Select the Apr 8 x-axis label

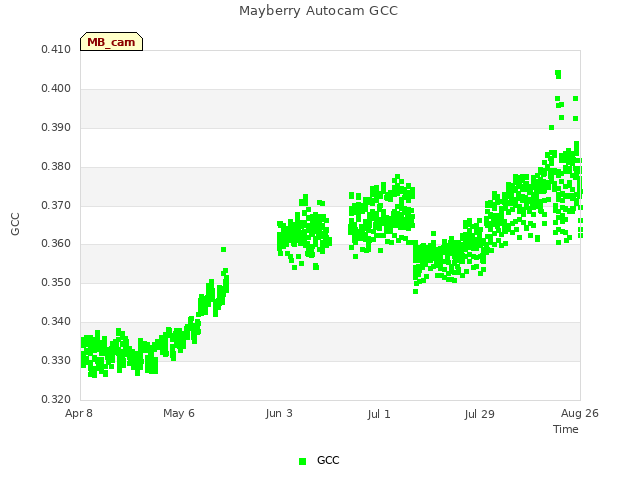(79, 413)
